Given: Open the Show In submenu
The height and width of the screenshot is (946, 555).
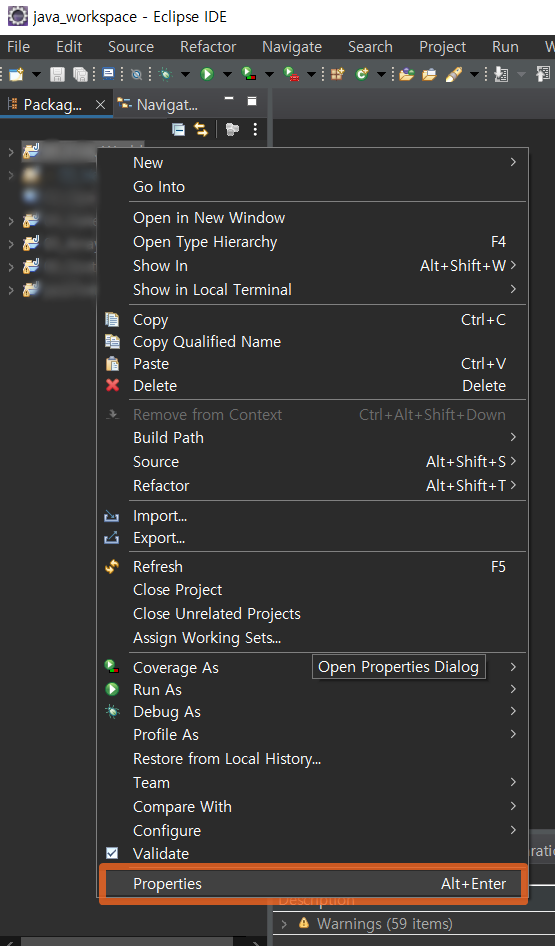Looking at the screenshot, I should click(x=313, y=266).
